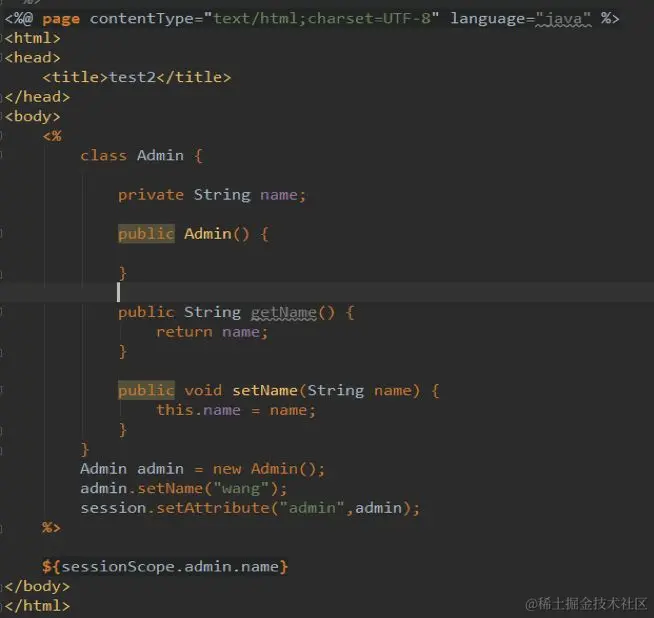Click 'public' before String getName
The height and width of the screenshot is (618, 654).
(x=146, y=312)
